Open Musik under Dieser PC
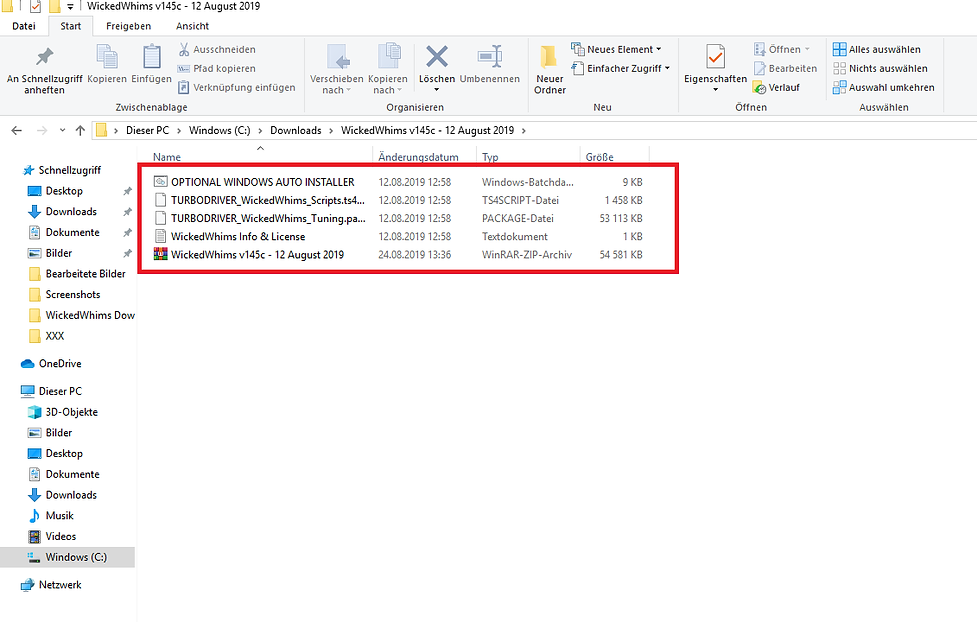 coord(59,515)
